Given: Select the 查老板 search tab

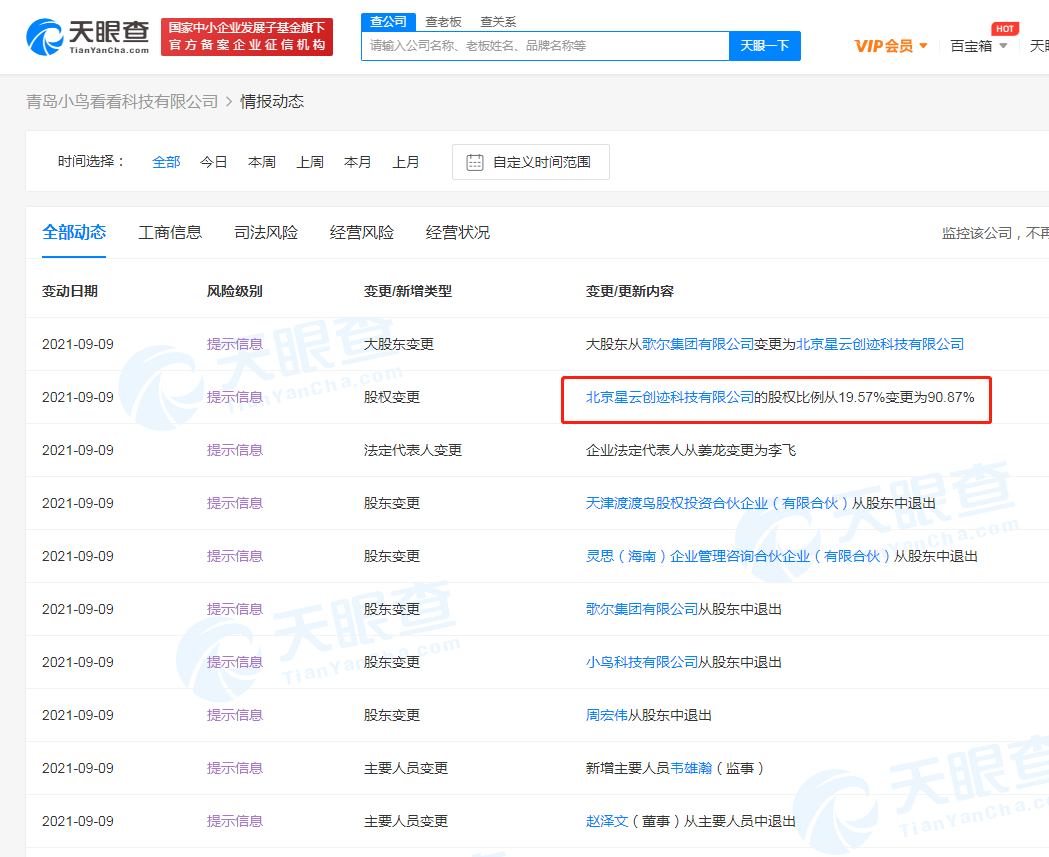Looking at the screenshot, I should coord(443,22).
